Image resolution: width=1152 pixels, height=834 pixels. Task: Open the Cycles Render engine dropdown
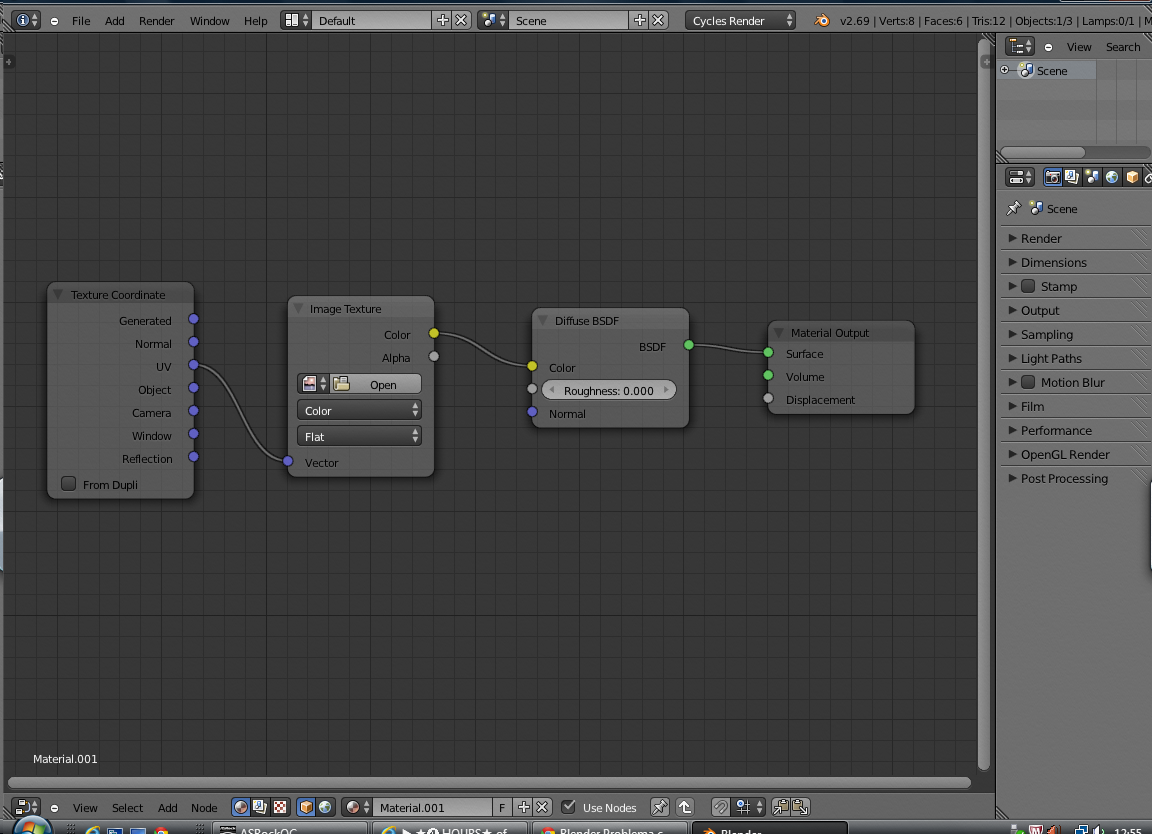741,21
